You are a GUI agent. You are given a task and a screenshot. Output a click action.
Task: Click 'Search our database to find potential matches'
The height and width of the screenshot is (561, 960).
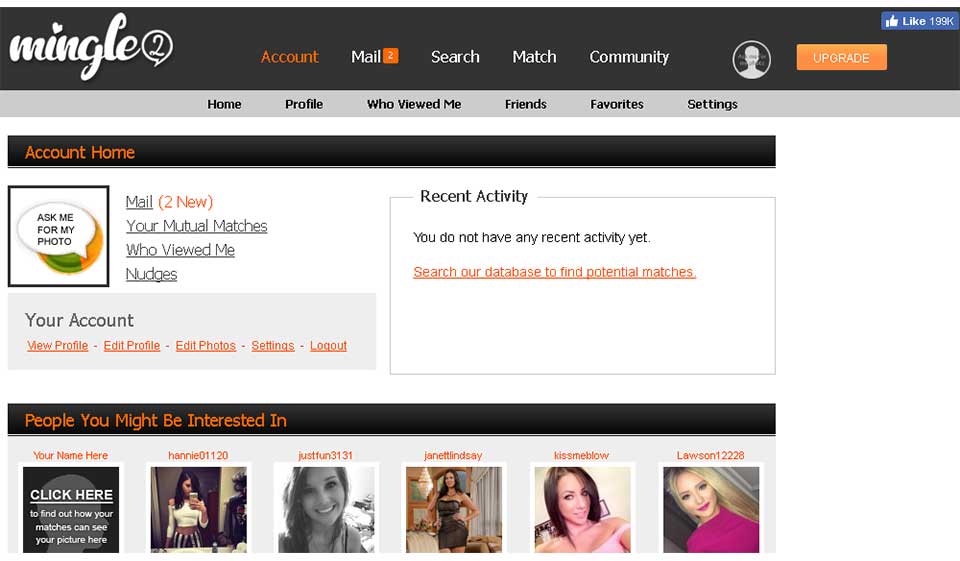554,272
